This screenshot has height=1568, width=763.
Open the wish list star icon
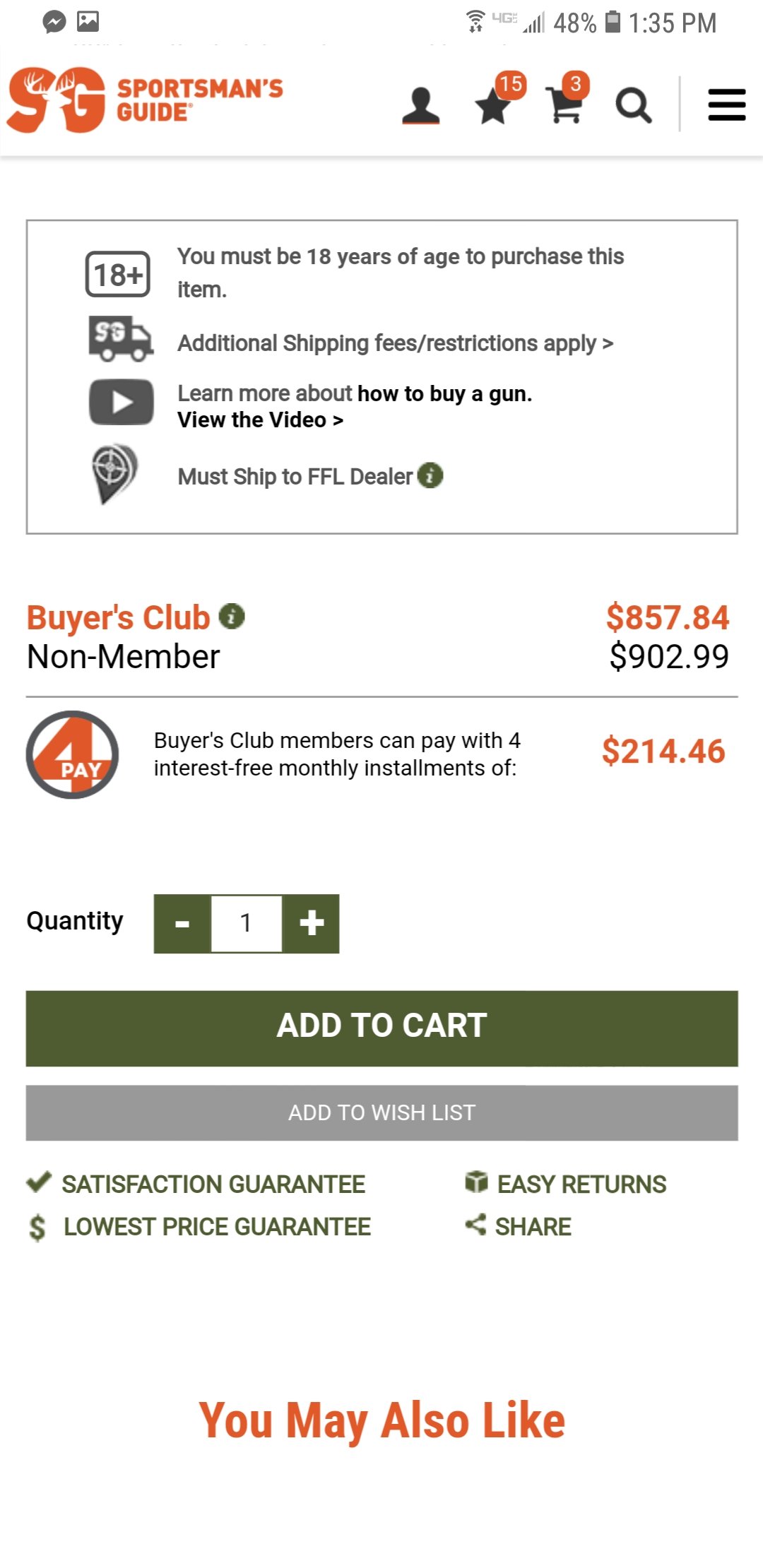pos(493,107)
